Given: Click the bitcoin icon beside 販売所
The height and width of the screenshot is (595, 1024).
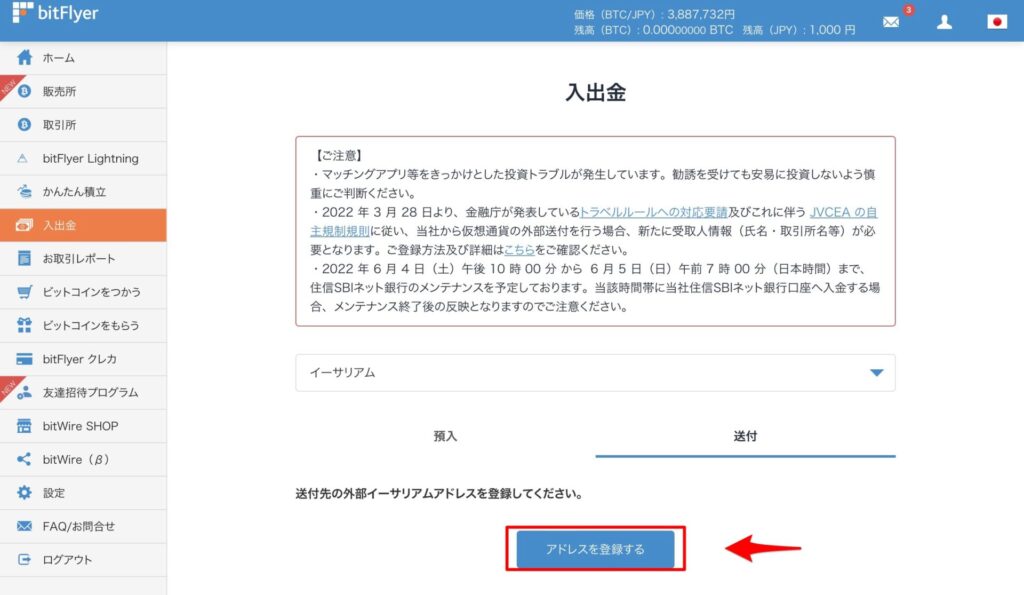Looking at the screenshot, I should pyautogui.click(x=24, y=91).
